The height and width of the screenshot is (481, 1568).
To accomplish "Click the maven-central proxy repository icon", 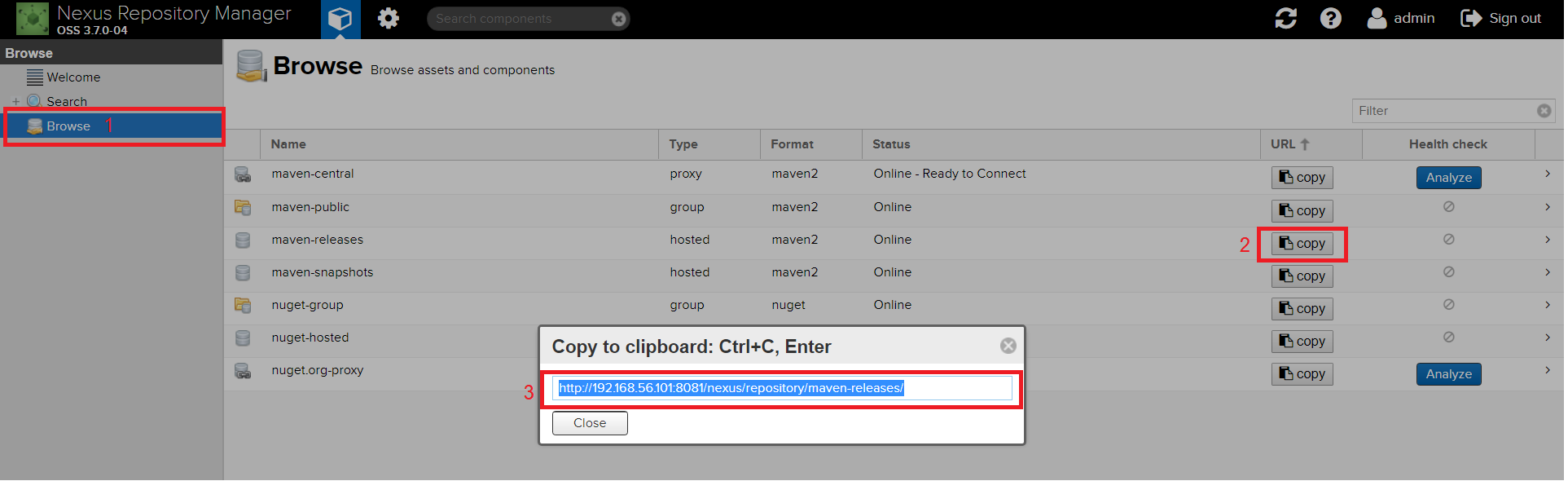I will 243,174.
